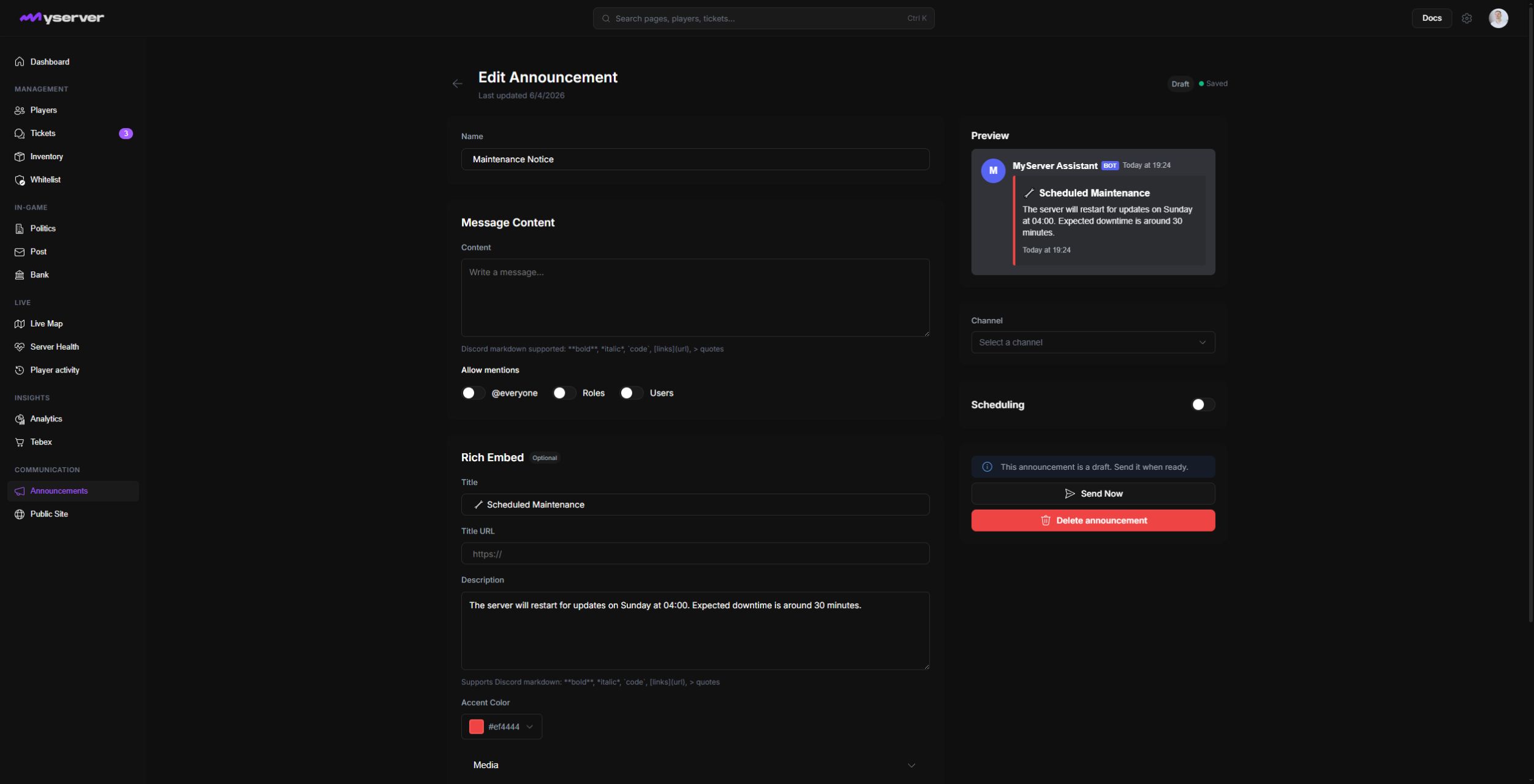Viewport: 1534px width, 784px height.
Task: Click the Draft status badge
Action: pos(1180,84)
